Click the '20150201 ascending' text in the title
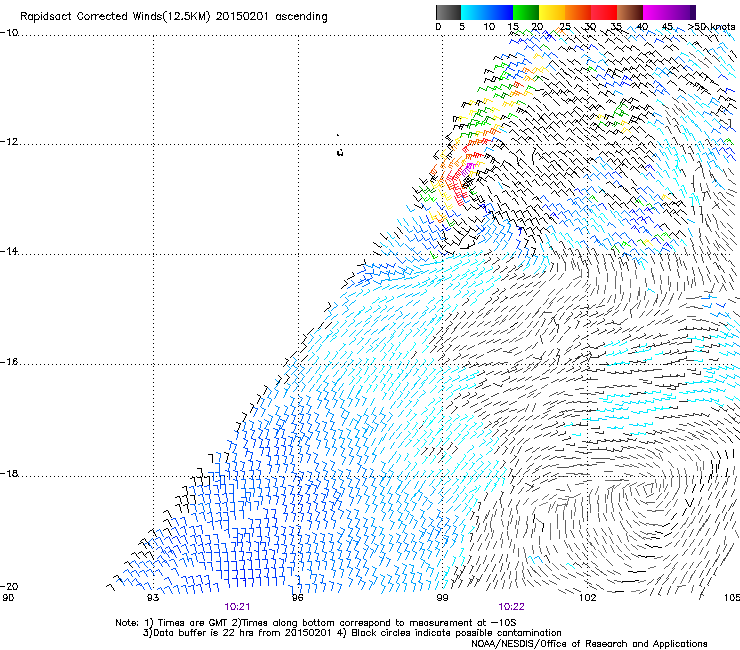Screen dimensions: 740x650 272,17
